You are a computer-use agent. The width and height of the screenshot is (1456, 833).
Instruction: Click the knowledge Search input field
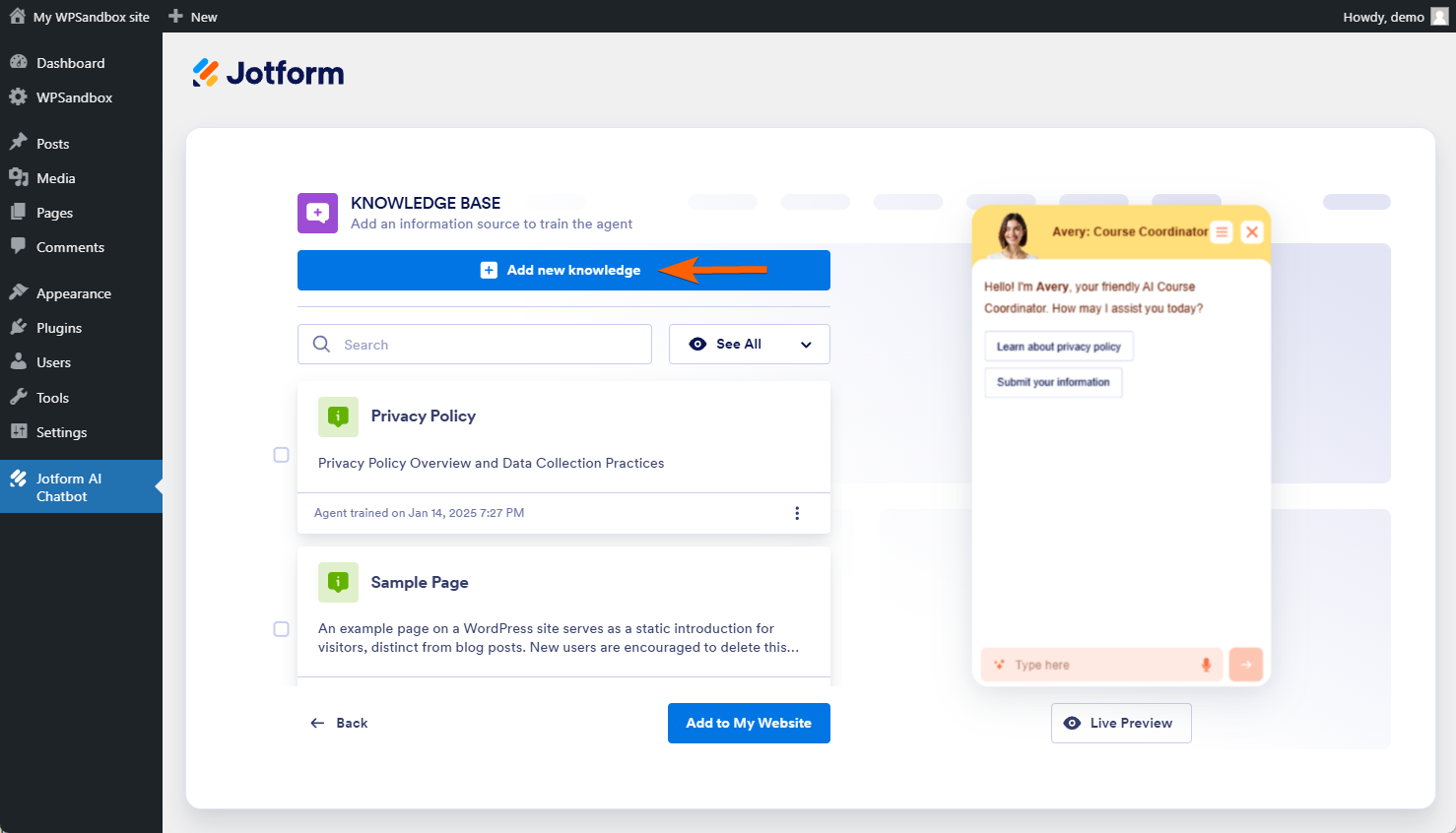pyautogui.click(x=475, y=345)
